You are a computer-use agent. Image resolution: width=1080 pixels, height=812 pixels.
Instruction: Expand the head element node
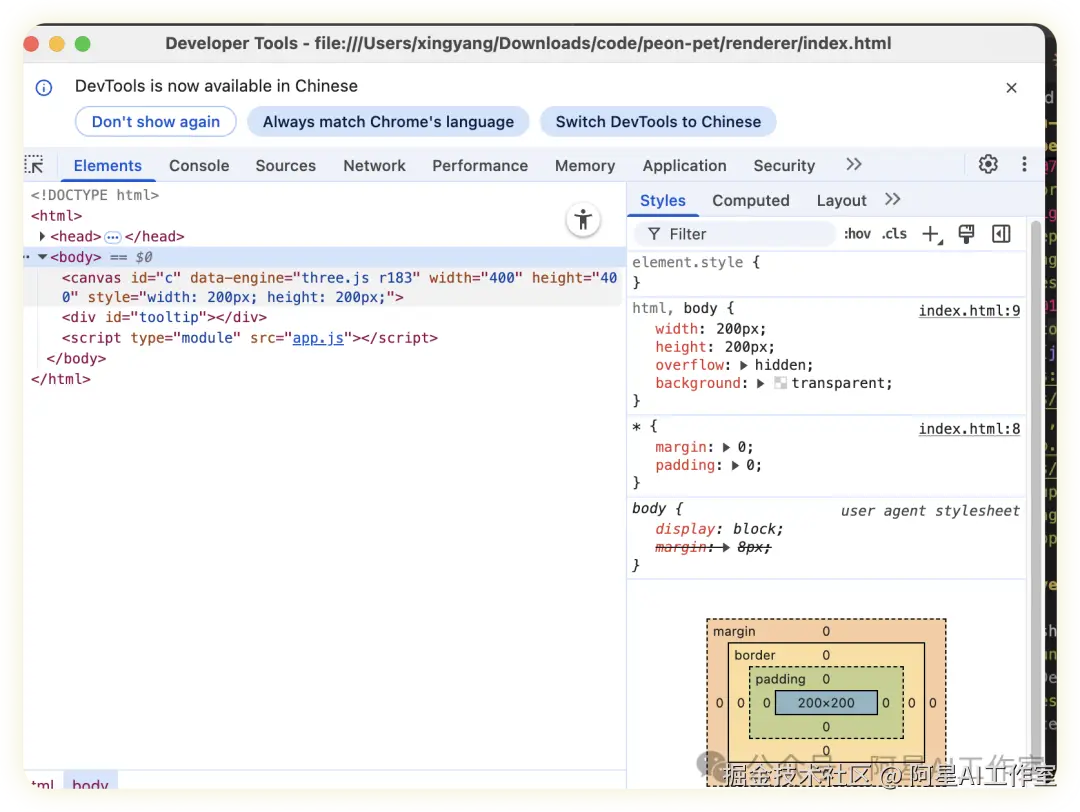click(42, 236)
